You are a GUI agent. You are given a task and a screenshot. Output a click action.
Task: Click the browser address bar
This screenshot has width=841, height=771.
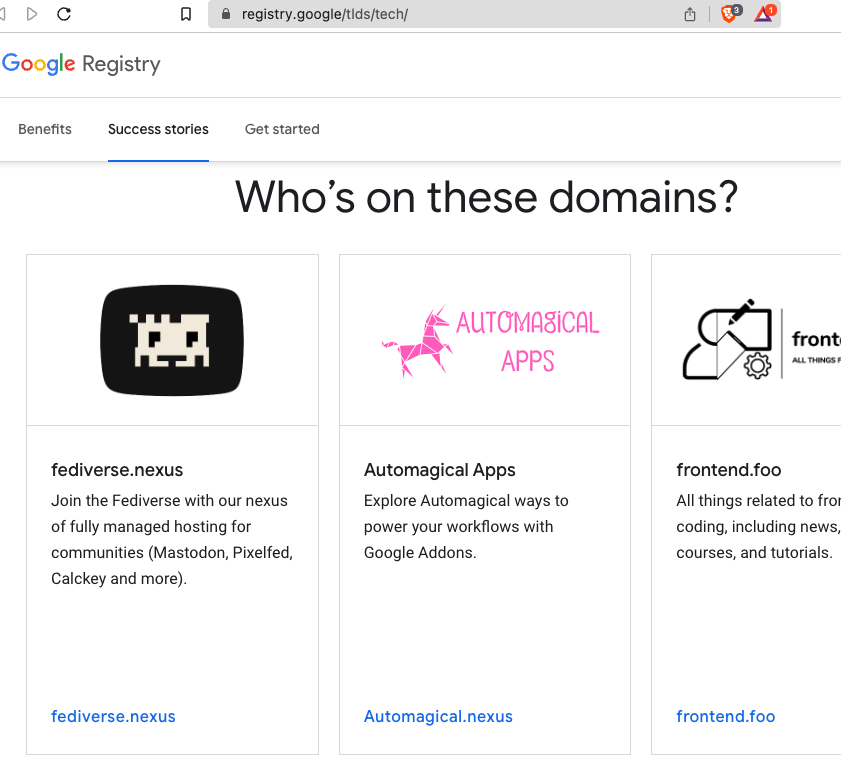pyautogui.click(x=400, y=15)
